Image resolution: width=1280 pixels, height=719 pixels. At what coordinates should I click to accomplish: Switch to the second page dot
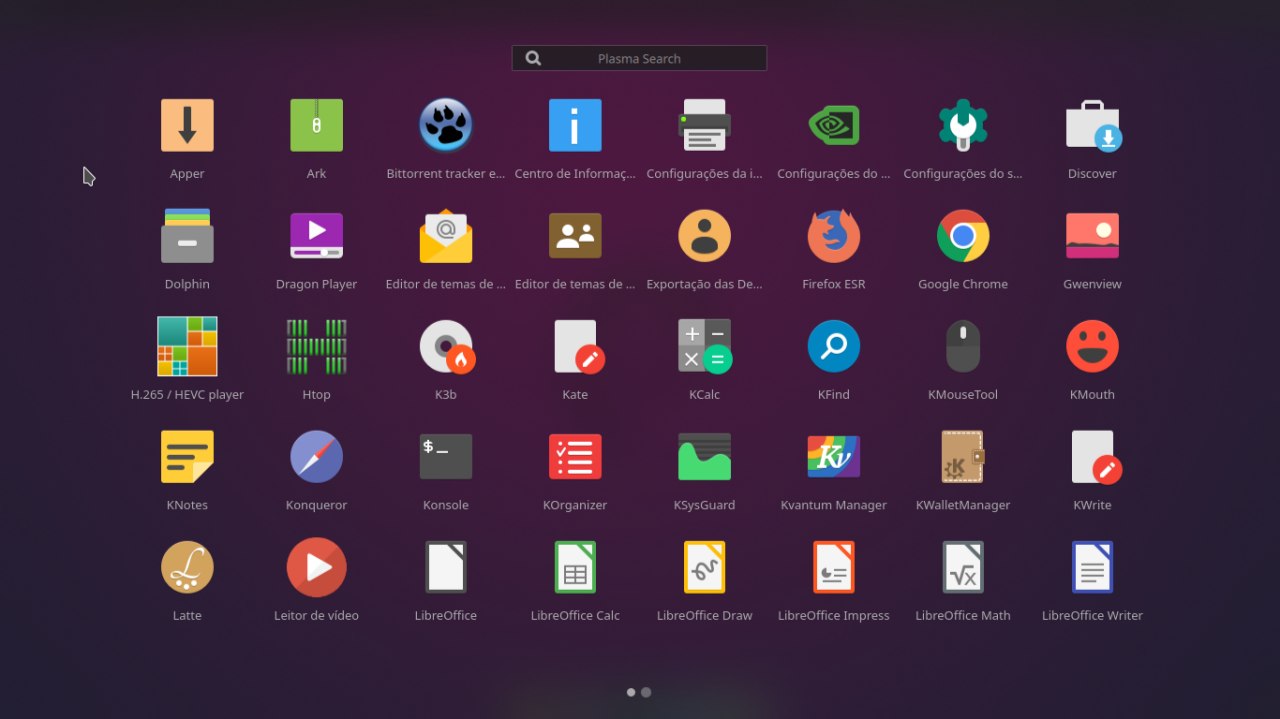646,692
